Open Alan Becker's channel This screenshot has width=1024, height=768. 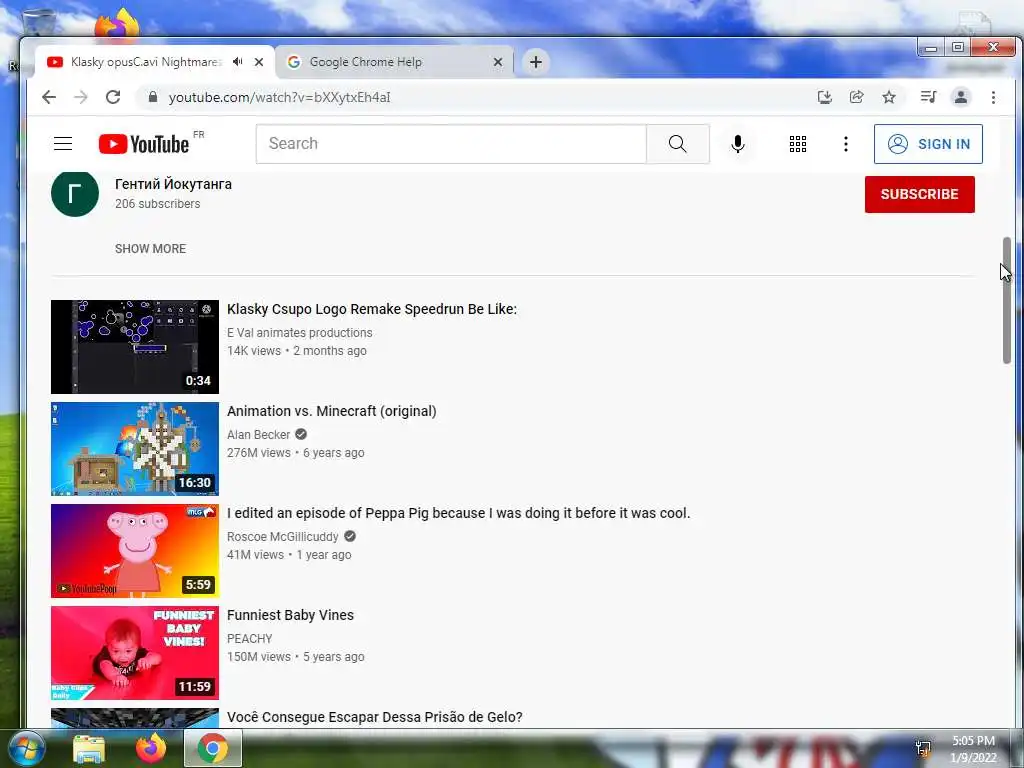(x=259, y=434)
